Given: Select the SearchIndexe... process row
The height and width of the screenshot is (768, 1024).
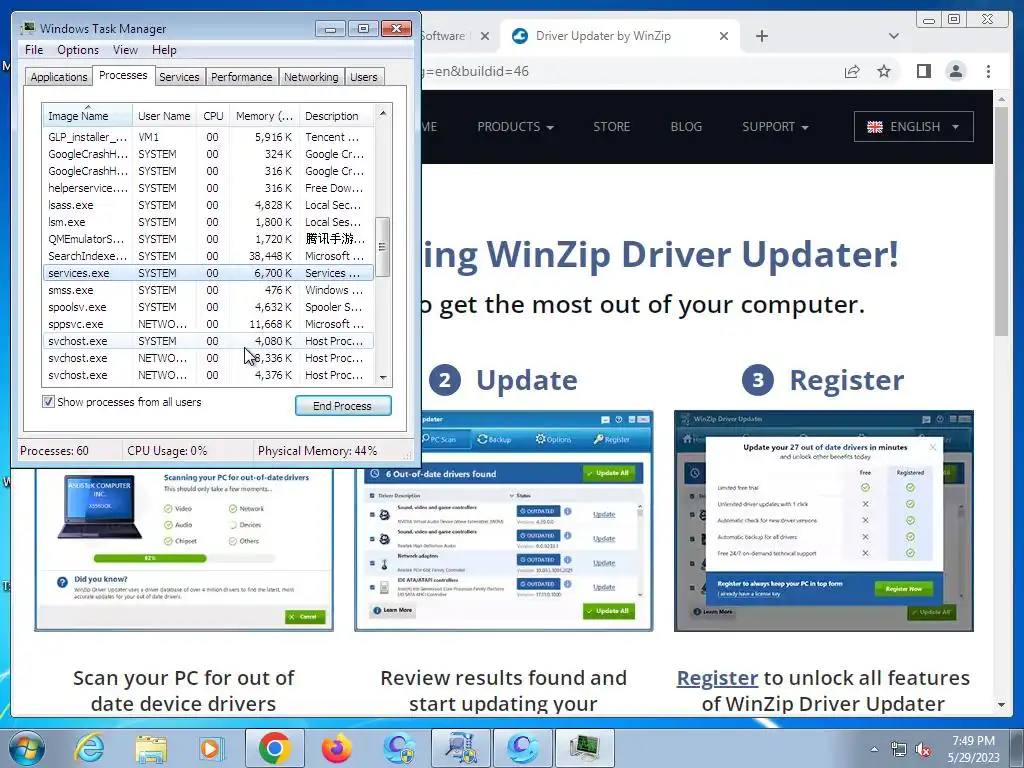Looking at the screenshot, I should 208,256.
